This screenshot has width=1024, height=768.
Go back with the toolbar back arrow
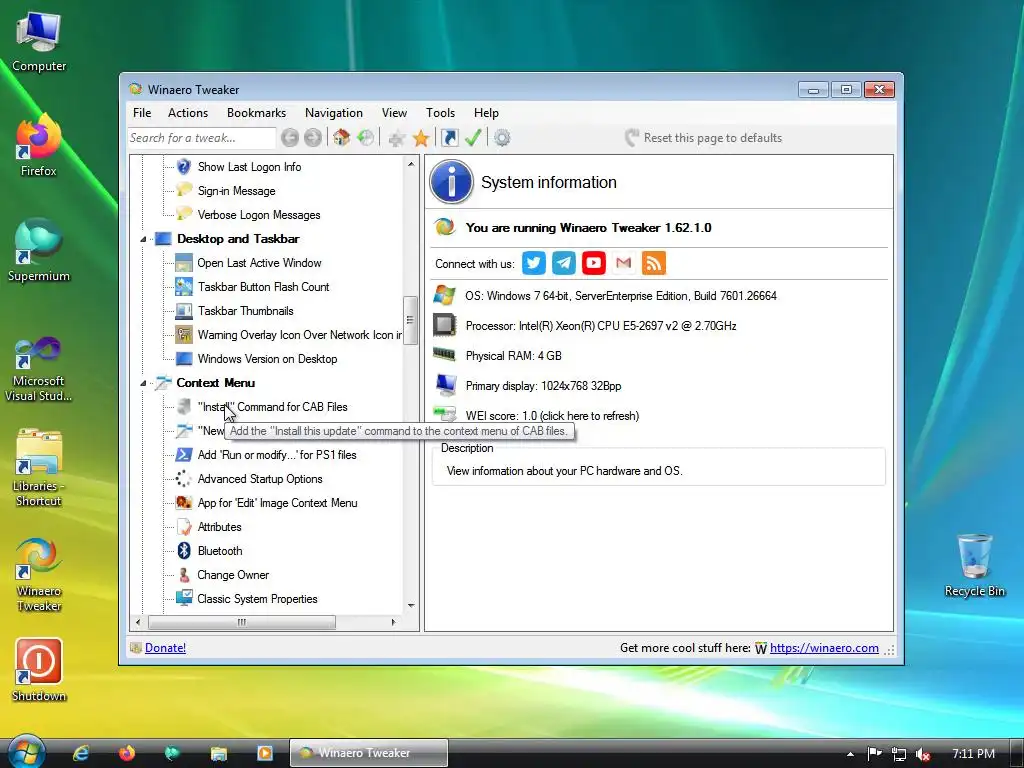pos(290,138)
